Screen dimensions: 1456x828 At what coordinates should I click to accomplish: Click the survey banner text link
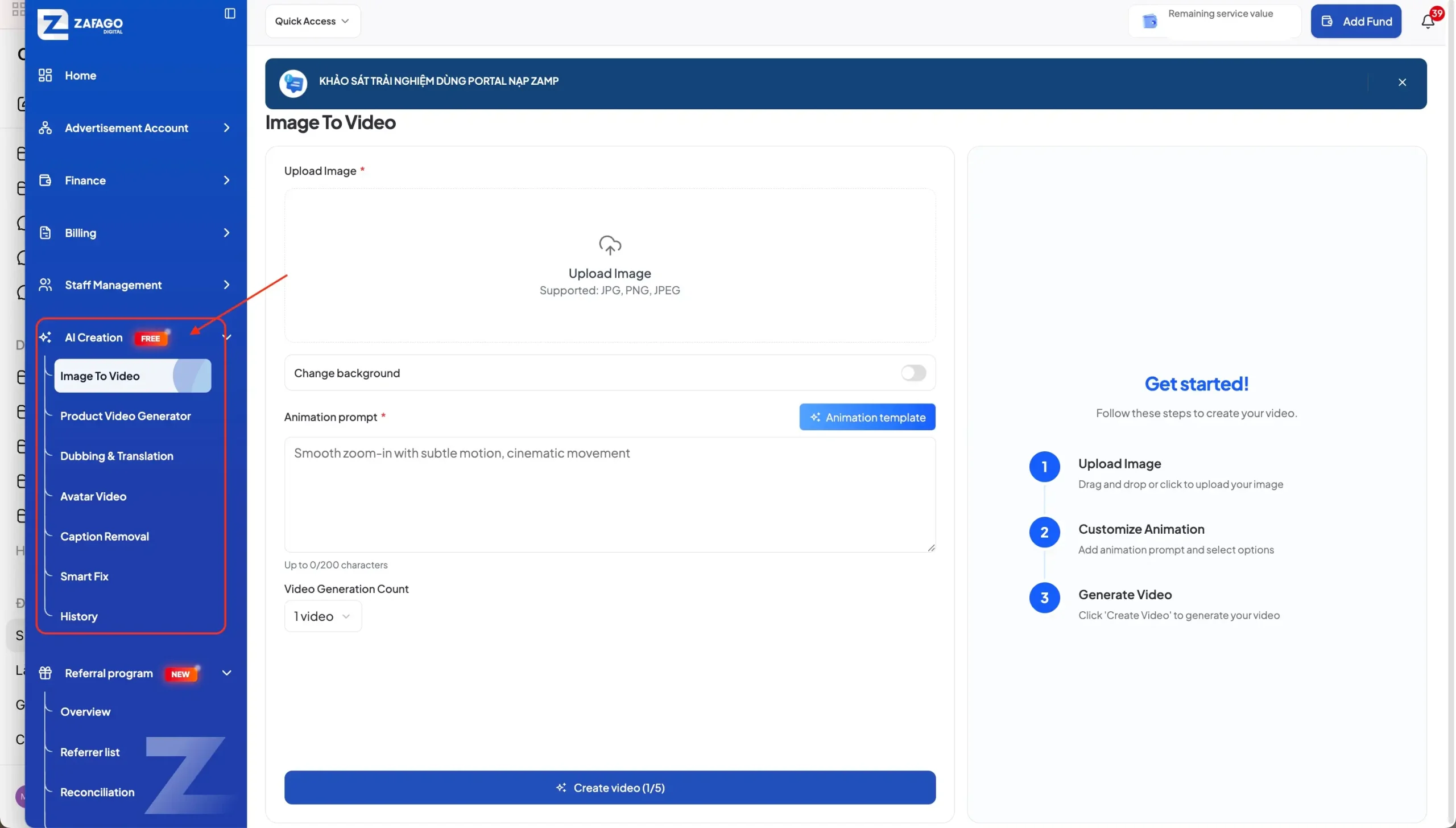(439, 81)
